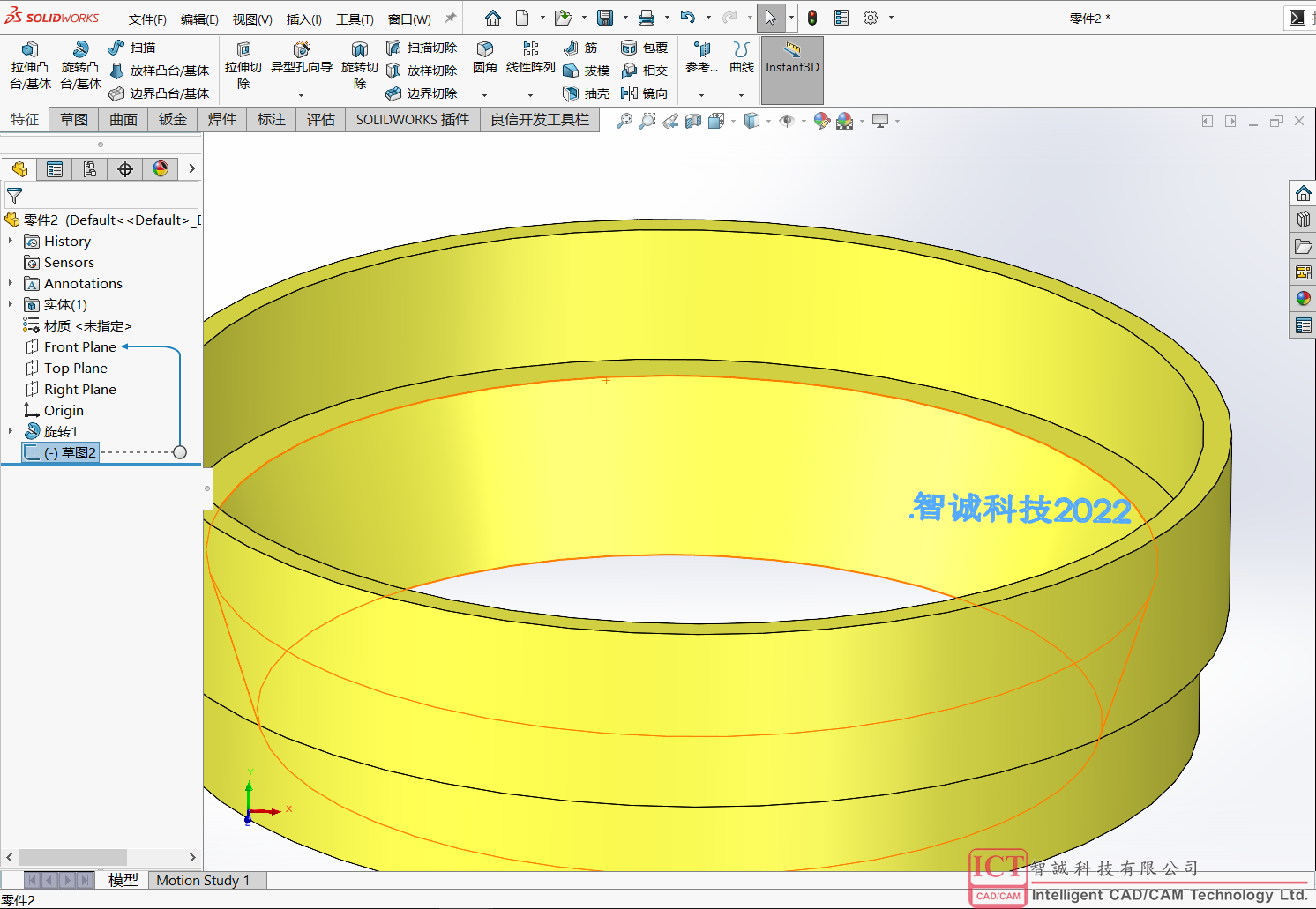
Task: Expand the 旋转1 feature node
Action: point(11,431)
